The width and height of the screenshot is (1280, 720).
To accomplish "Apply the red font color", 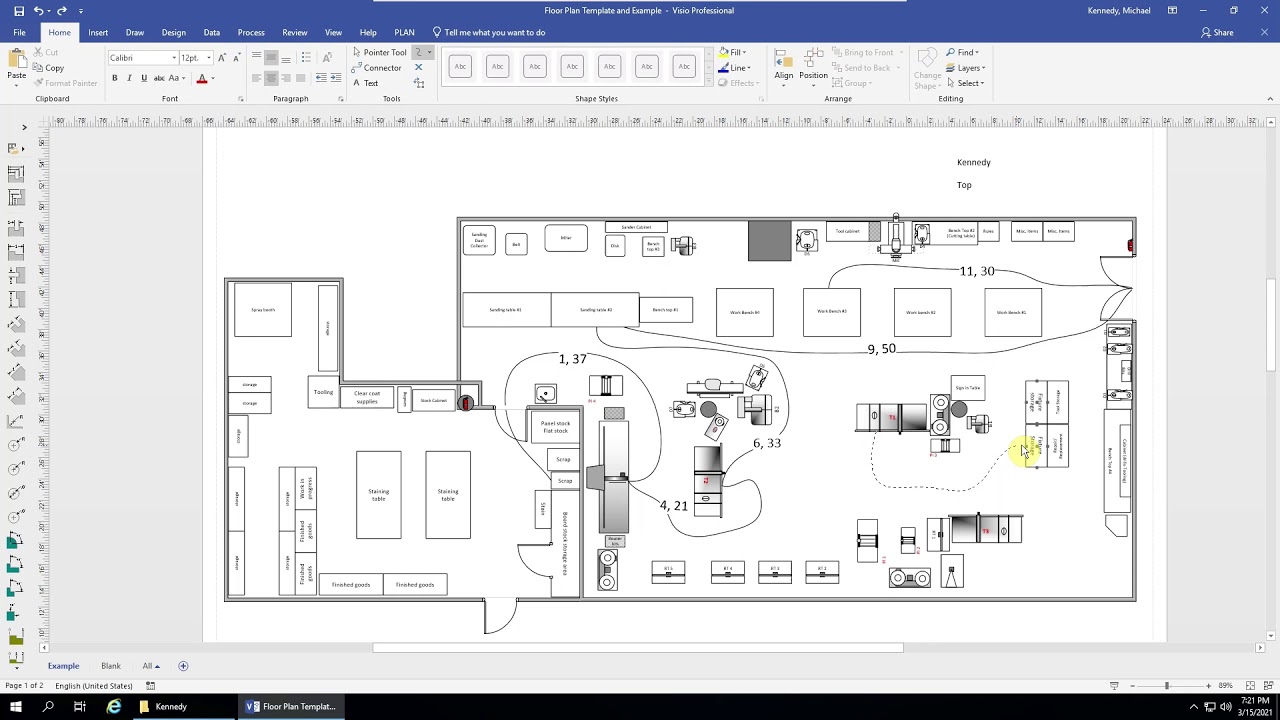I will pos(201,78).
